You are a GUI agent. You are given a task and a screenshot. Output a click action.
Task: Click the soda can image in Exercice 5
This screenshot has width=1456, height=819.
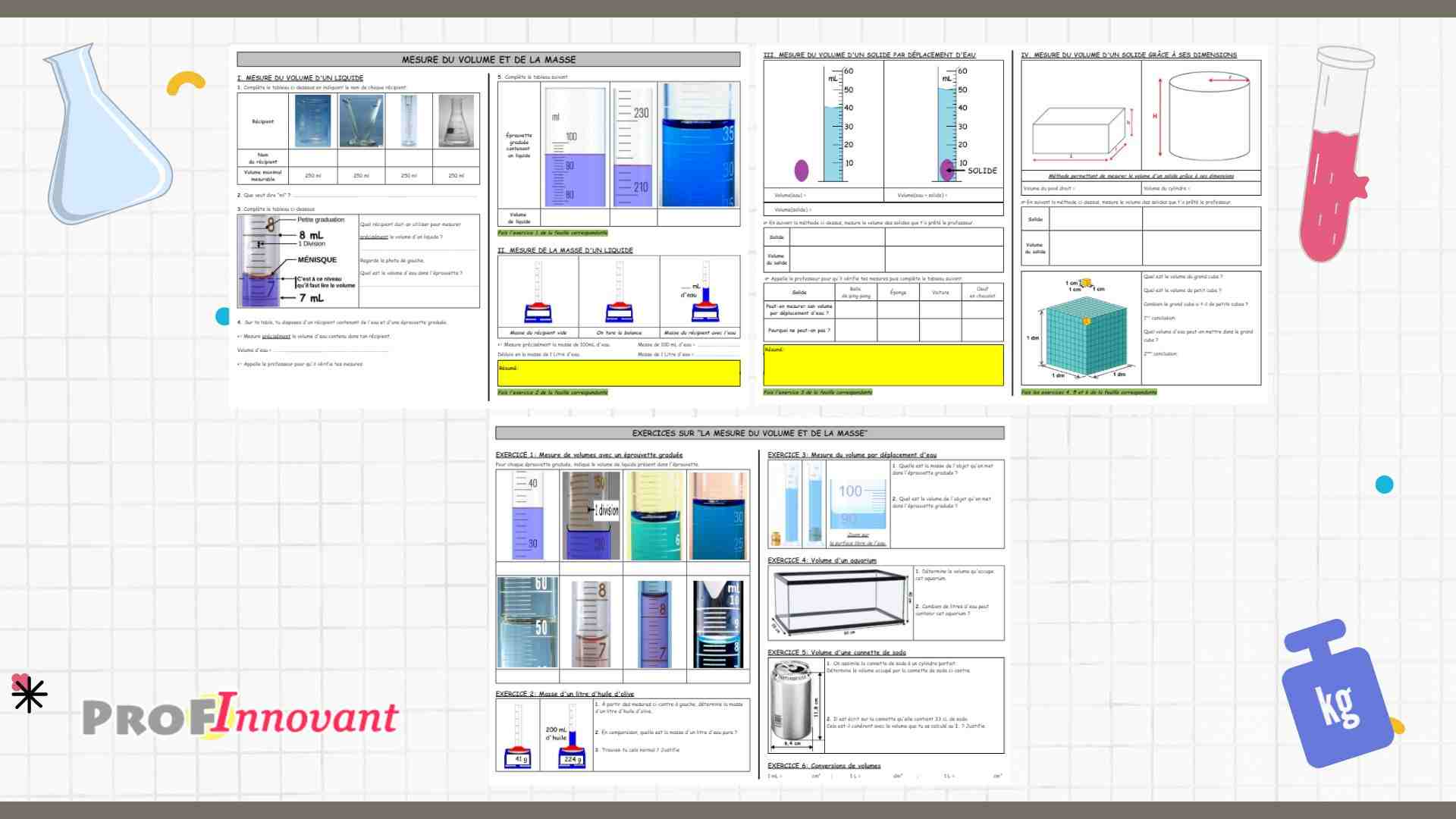pos(795,703)
